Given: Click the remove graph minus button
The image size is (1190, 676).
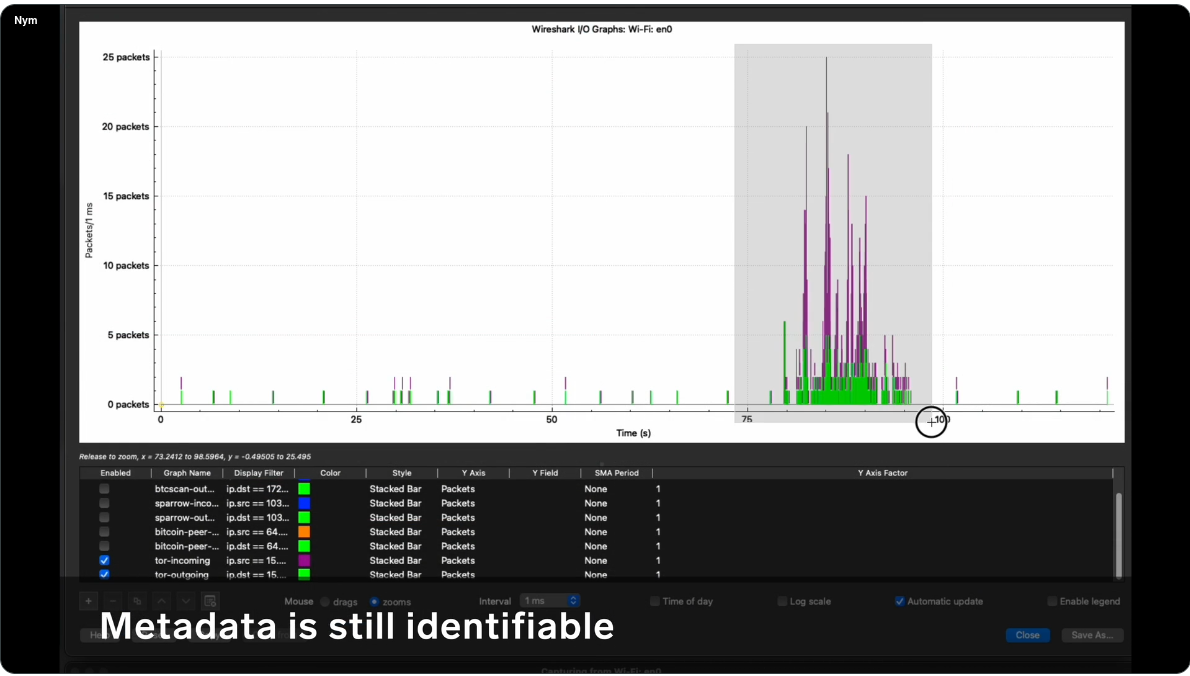Looking at the screenshot, I should click(112, 601).
